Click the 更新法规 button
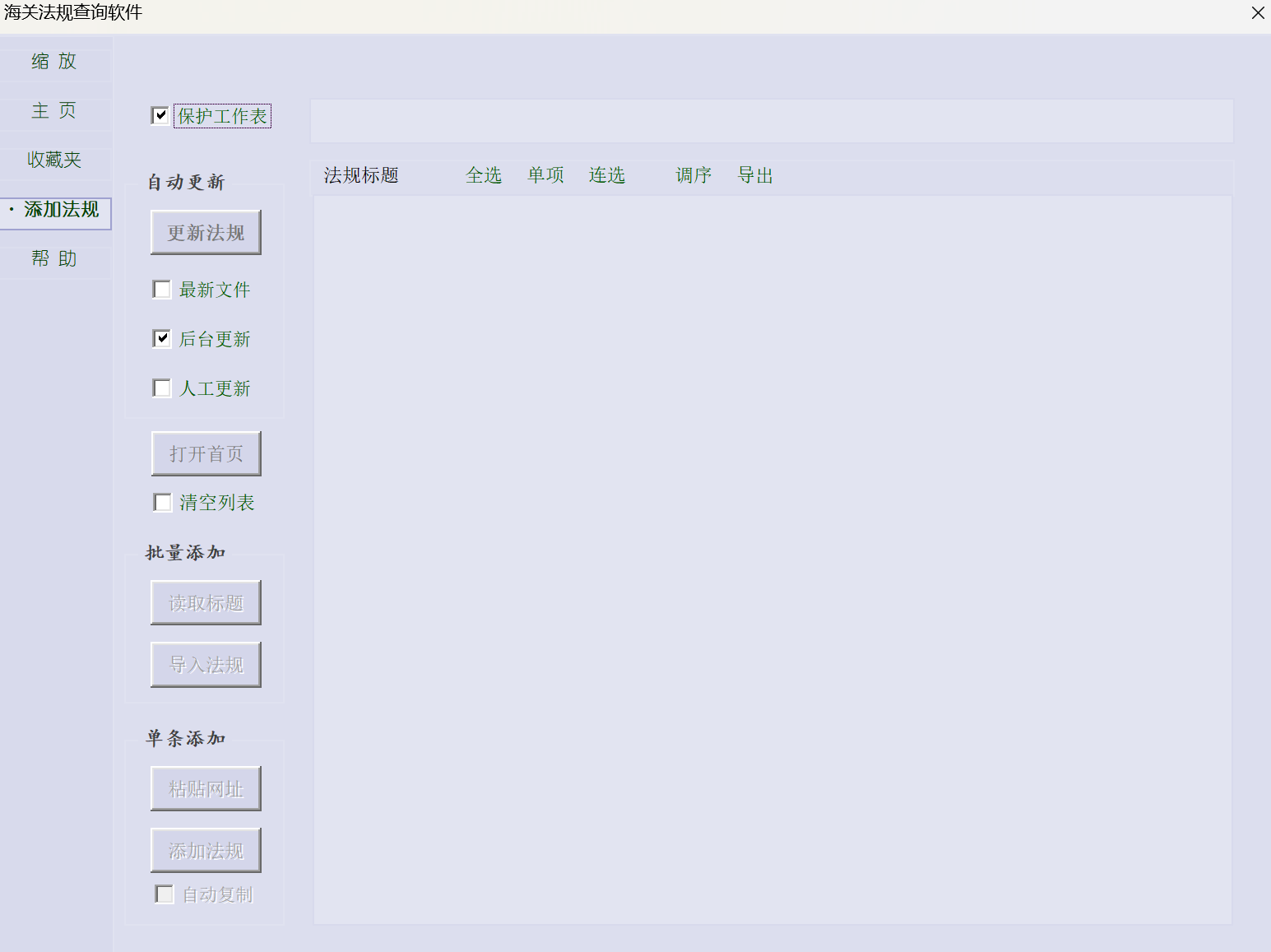 [x=206, y=233]
